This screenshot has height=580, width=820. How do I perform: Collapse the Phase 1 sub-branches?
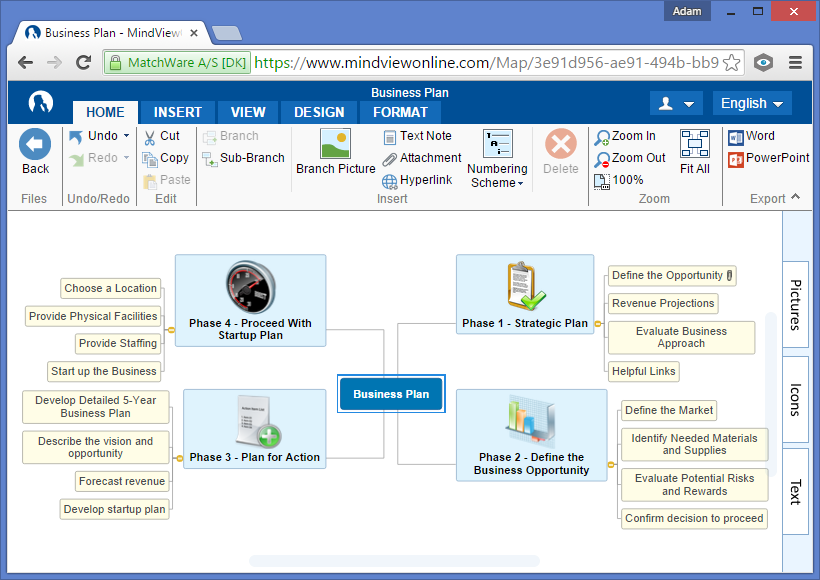pyautogui.click(x=598, y=324)
